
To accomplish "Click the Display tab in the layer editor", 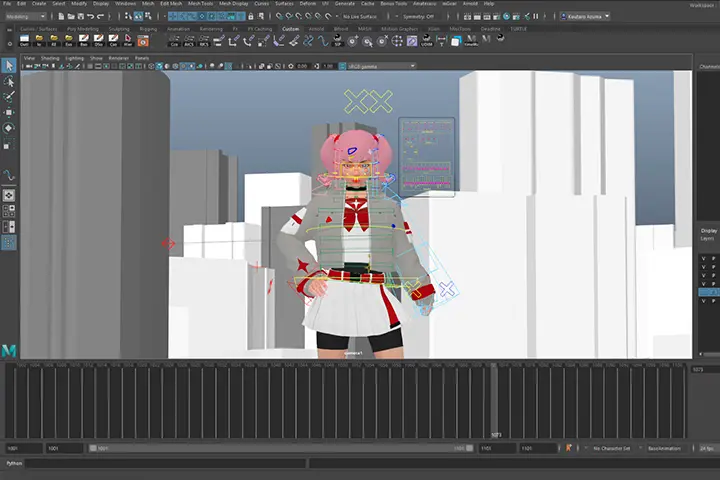I will click(709, 231).
